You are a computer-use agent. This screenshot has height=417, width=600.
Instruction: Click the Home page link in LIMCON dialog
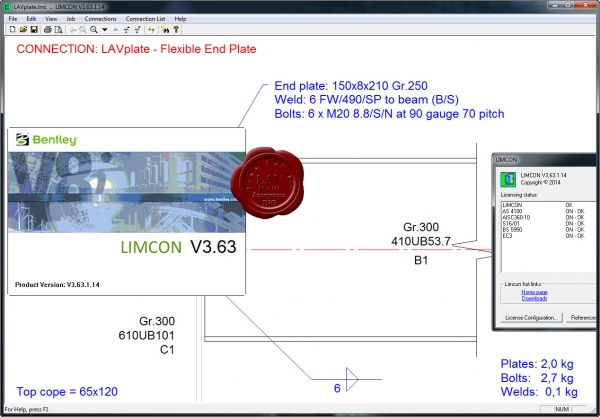click(534, 292)
